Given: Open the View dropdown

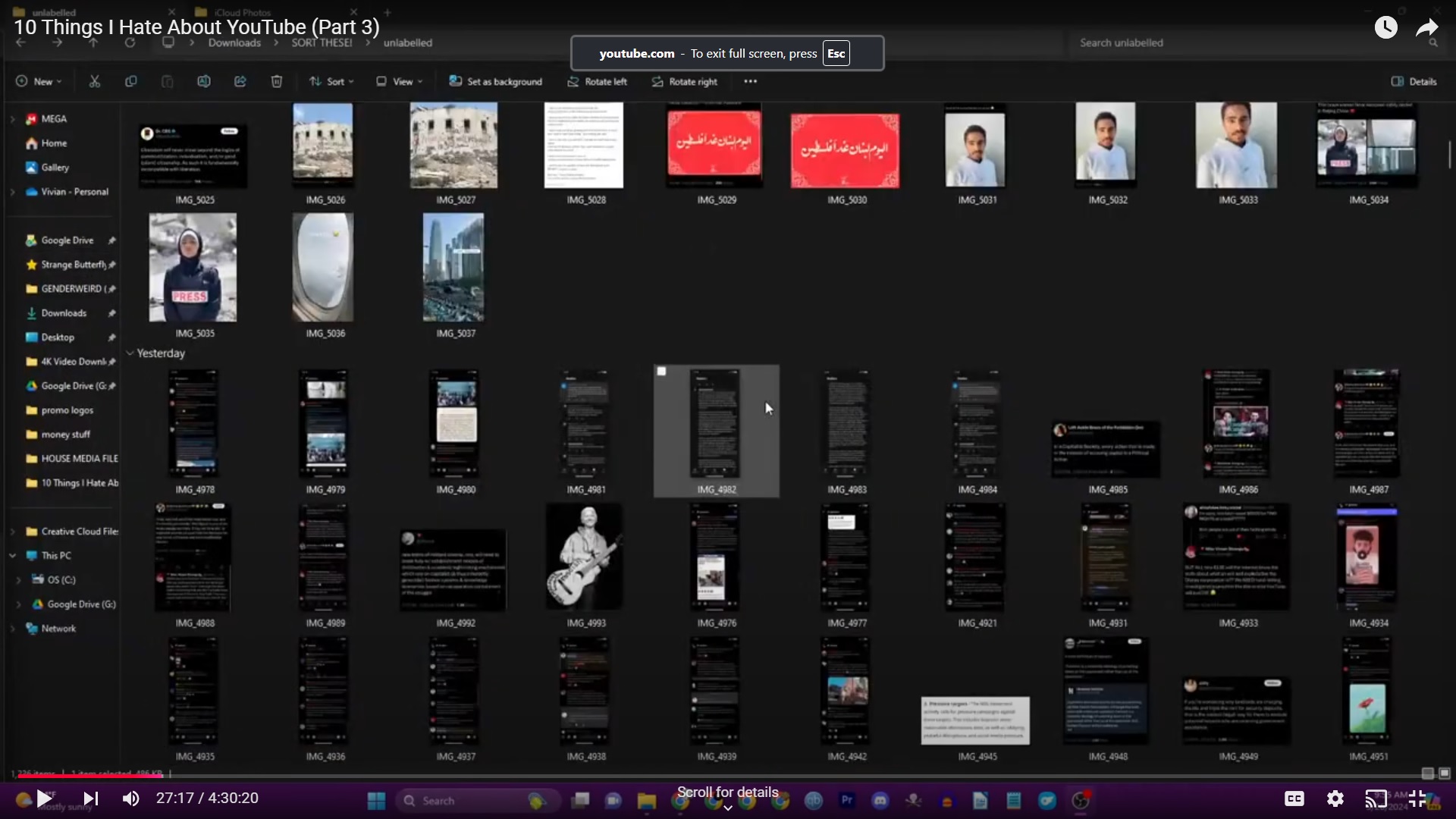Looking at the screenshot, I should pyautogui.click(x=400, y=81).
